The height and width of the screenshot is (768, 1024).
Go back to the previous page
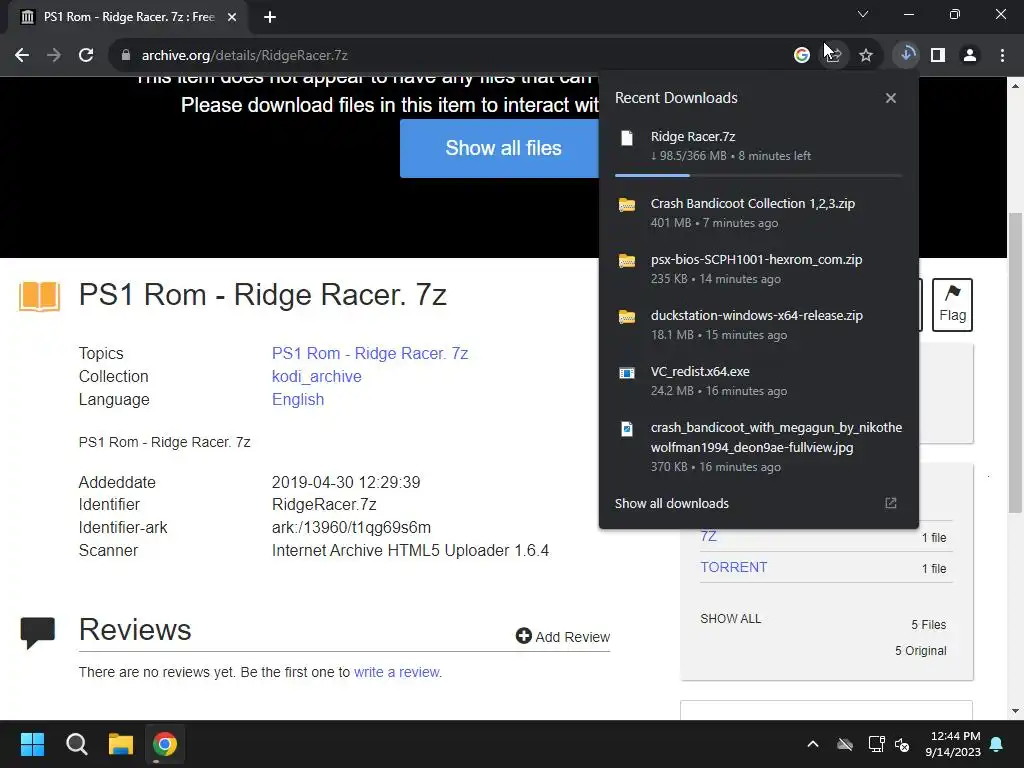tap(22, 56)
